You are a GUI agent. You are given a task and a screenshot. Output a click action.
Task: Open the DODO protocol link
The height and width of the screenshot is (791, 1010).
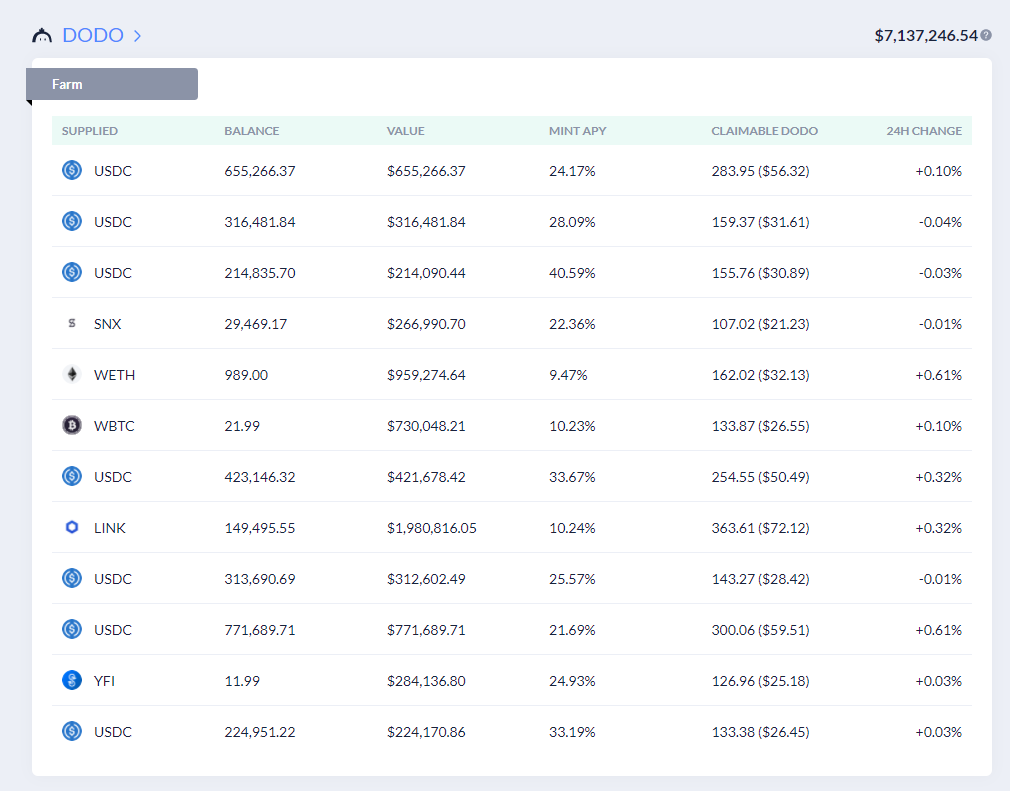point(93,35)
